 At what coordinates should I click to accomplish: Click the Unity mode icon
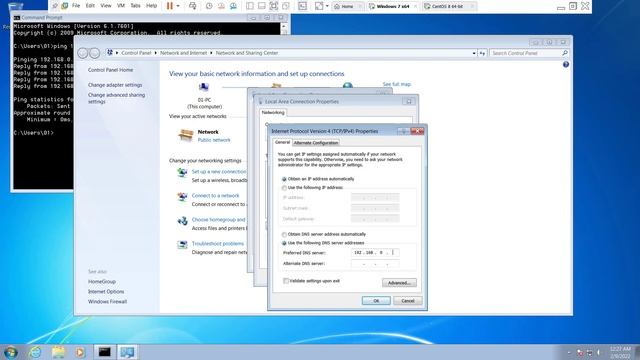[286, 6]
